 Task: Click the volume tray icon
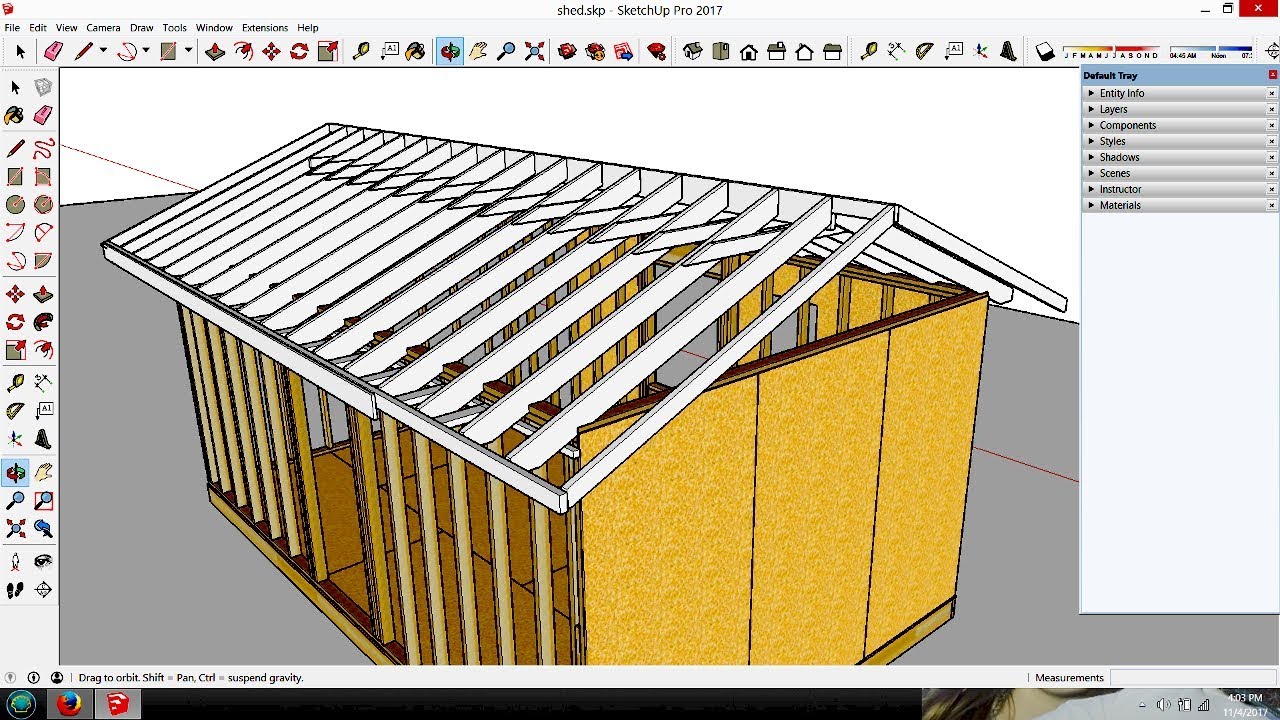[1164, 705]
